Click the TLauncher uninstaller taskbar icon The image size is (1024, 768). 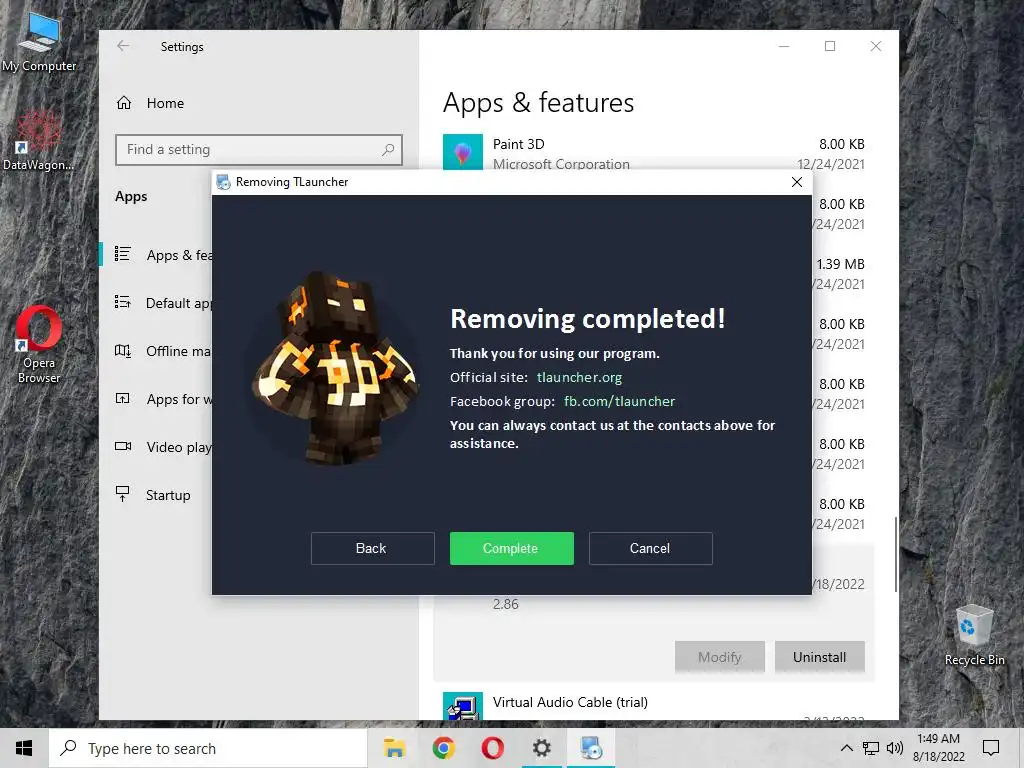[591, 748]
